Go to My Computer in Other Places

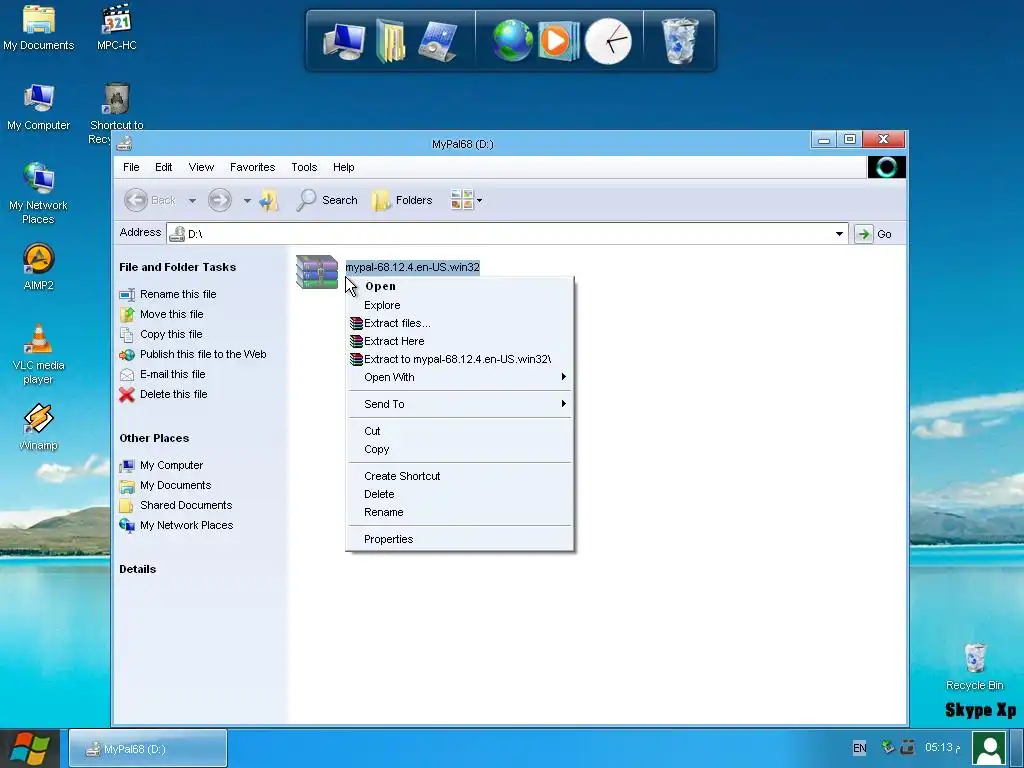[x=161, y=466]
